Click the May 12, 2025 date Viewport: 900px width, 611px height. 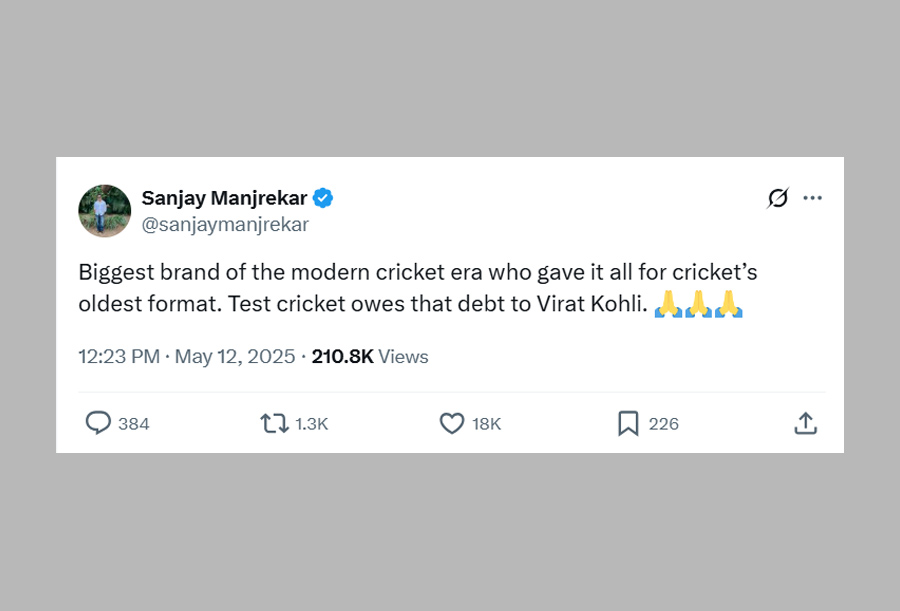point(235,357)
